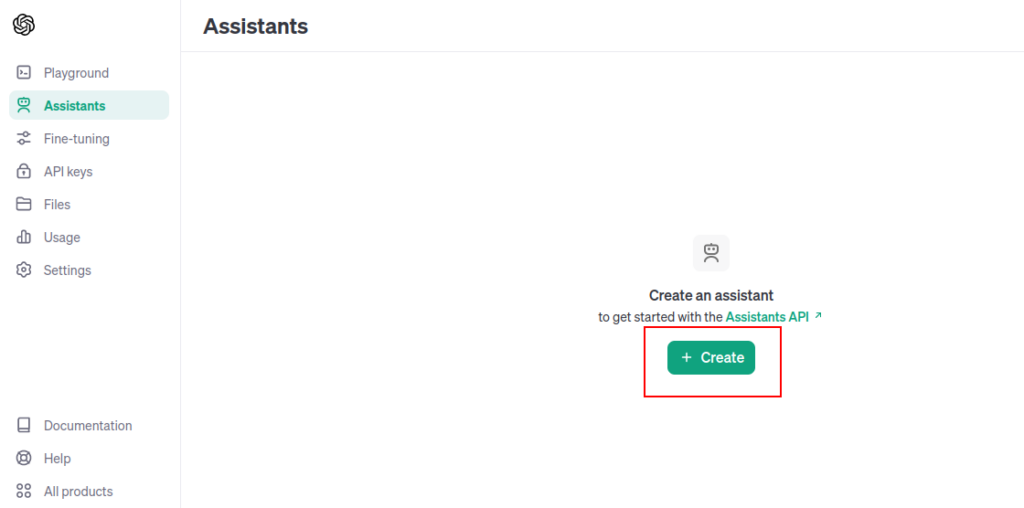Screen dimensions: 1024x508
Task: Click the Usage bar chart icon
Action: (24, 237)
